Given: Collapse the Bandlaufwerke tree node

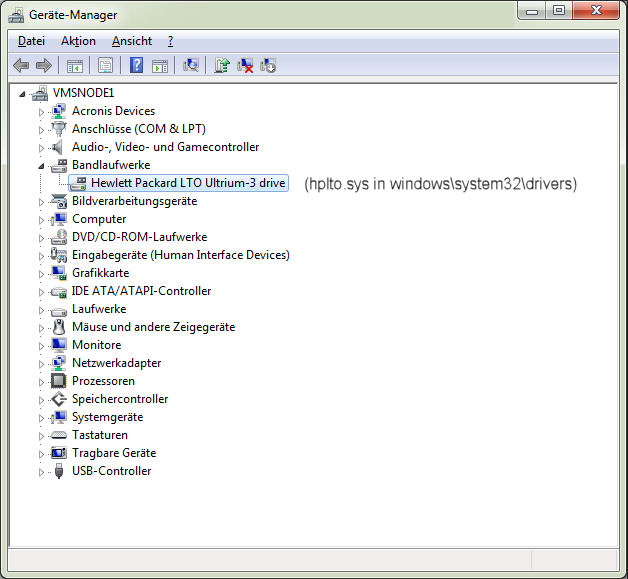Looking at the screenshot, I should click(42, 165).
